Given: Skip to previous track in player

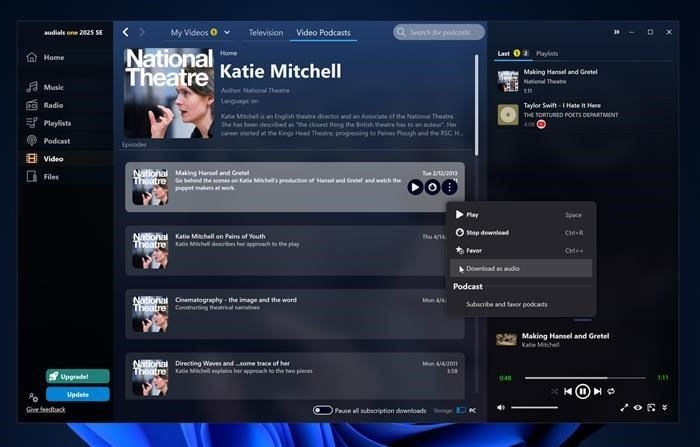Looking at the screenshot, I should [568, 391].
